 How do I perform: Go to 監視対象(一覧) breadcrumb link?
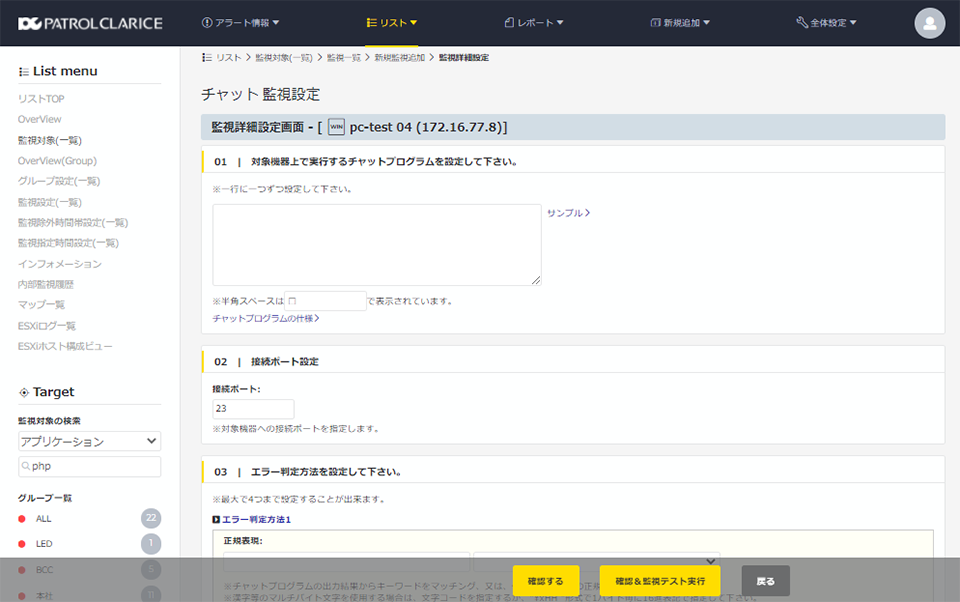coord(283,58)
